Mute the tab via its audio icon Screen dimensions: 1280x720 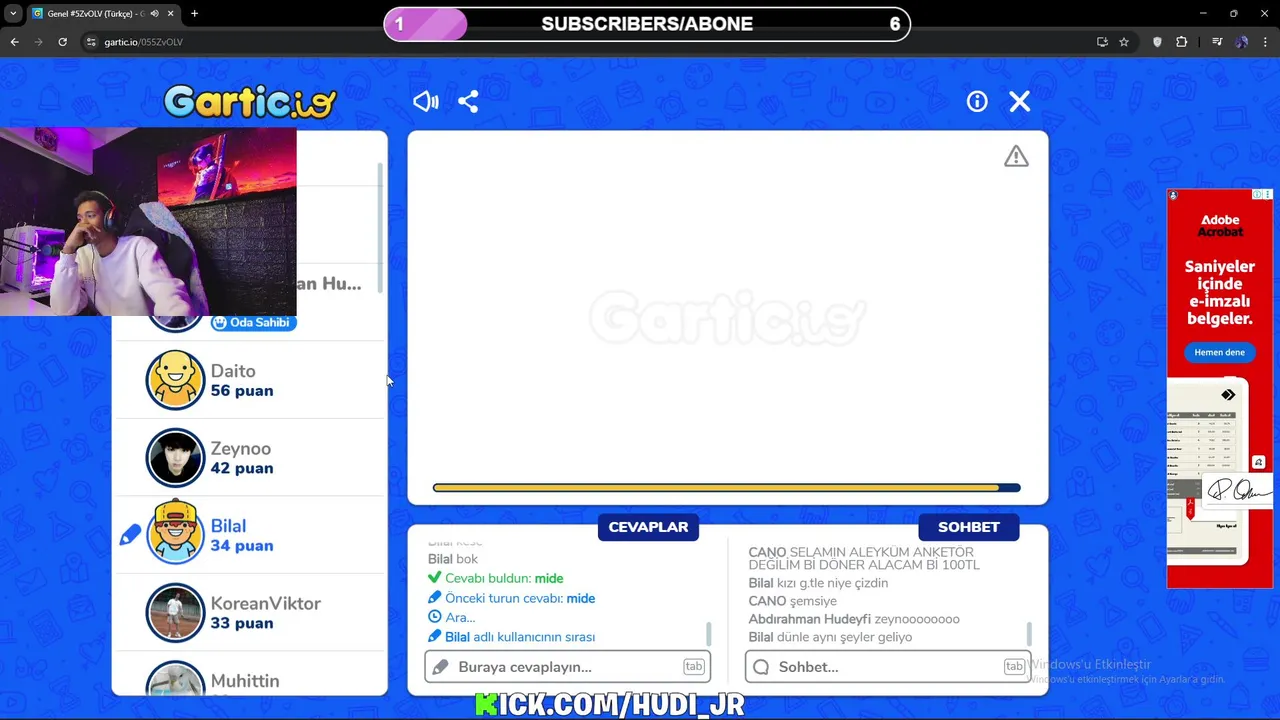(x=154, y=14)
